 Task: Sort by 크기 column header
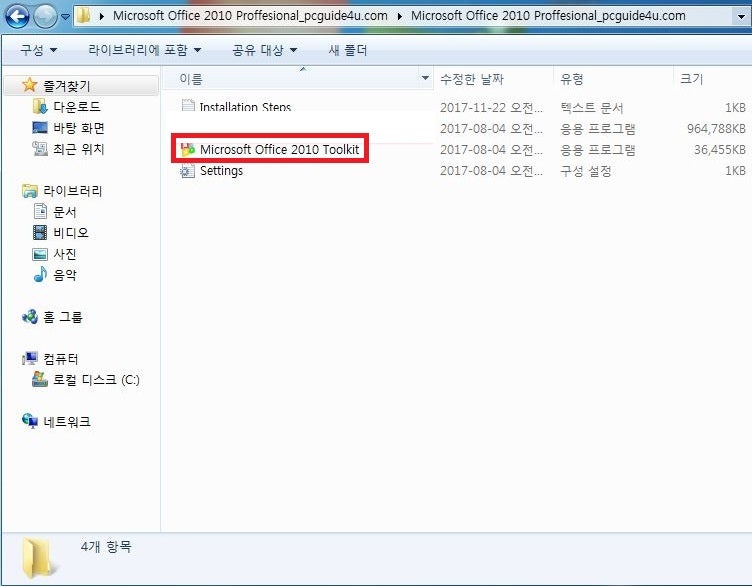pos(713,79)
